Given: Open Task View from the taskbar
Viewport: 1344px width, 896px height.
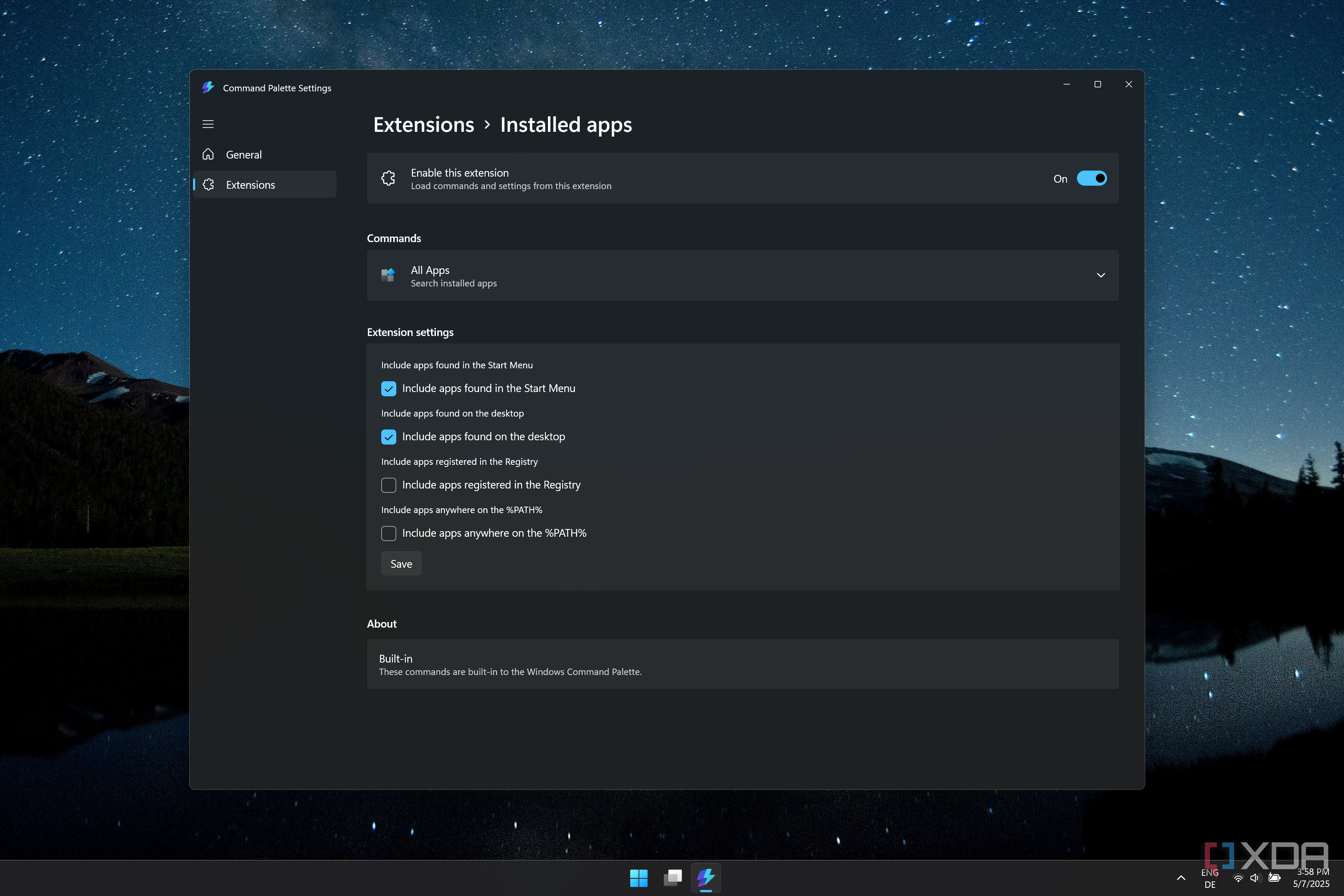Looking at the screenshot, I should (x=672, y=878).
